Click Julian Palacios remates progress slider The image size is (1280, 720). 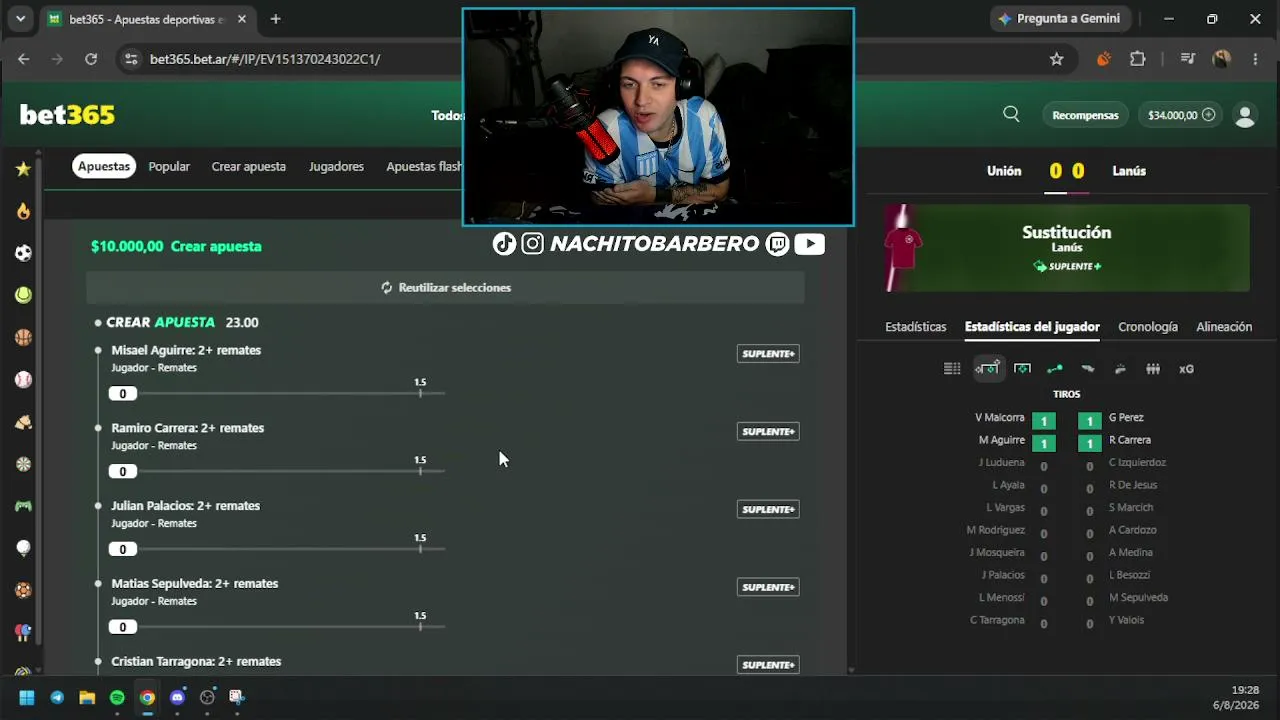click(277, 550)
